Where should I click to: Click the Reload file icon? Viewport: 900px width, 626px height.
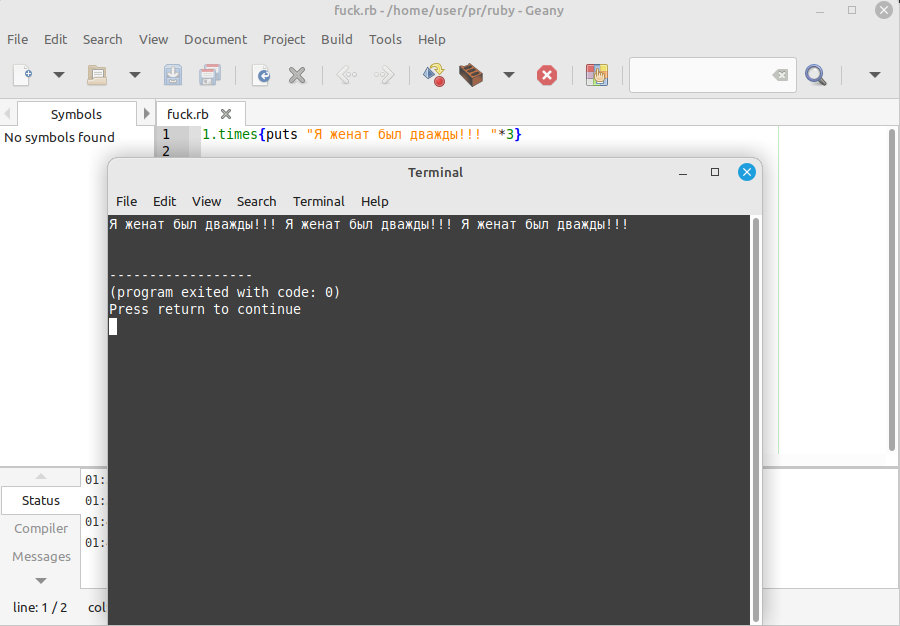coord(261,75)
